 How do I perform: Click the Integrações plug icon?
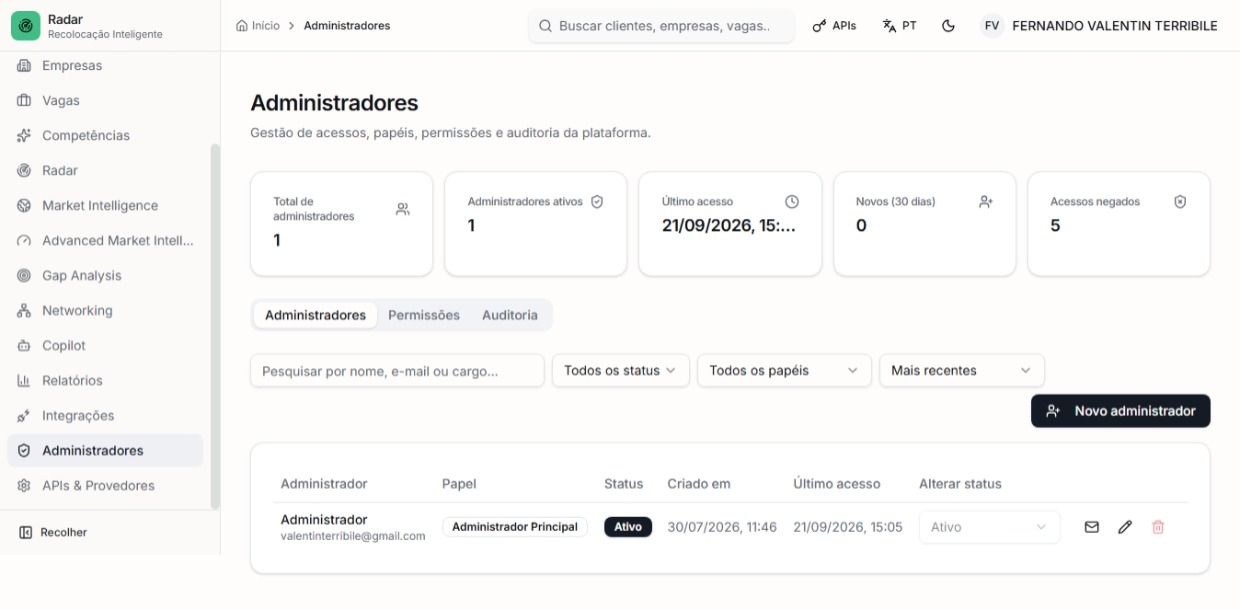pyautogui.click(x=24, y=416)
